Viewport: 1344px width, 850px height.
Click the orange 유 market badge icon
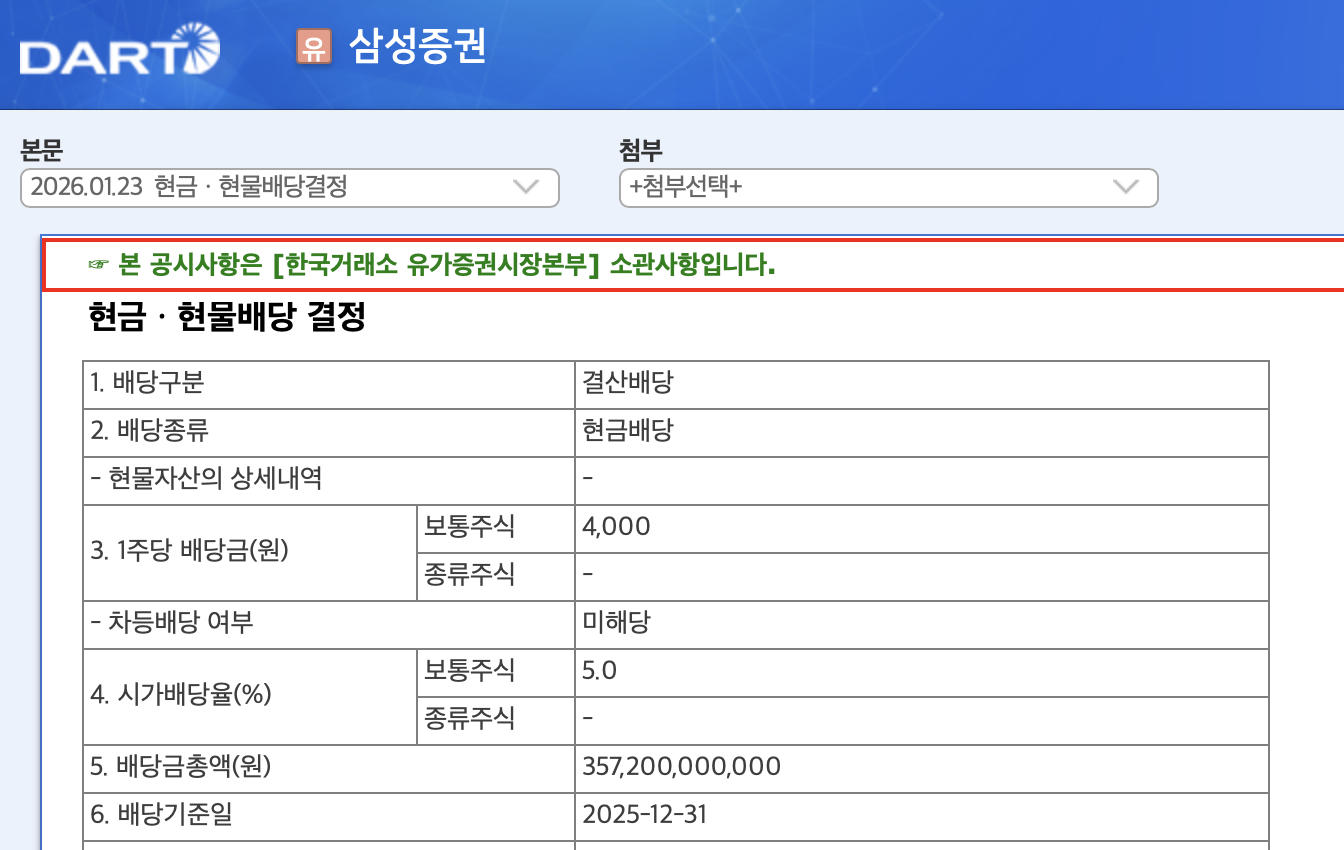313,47
